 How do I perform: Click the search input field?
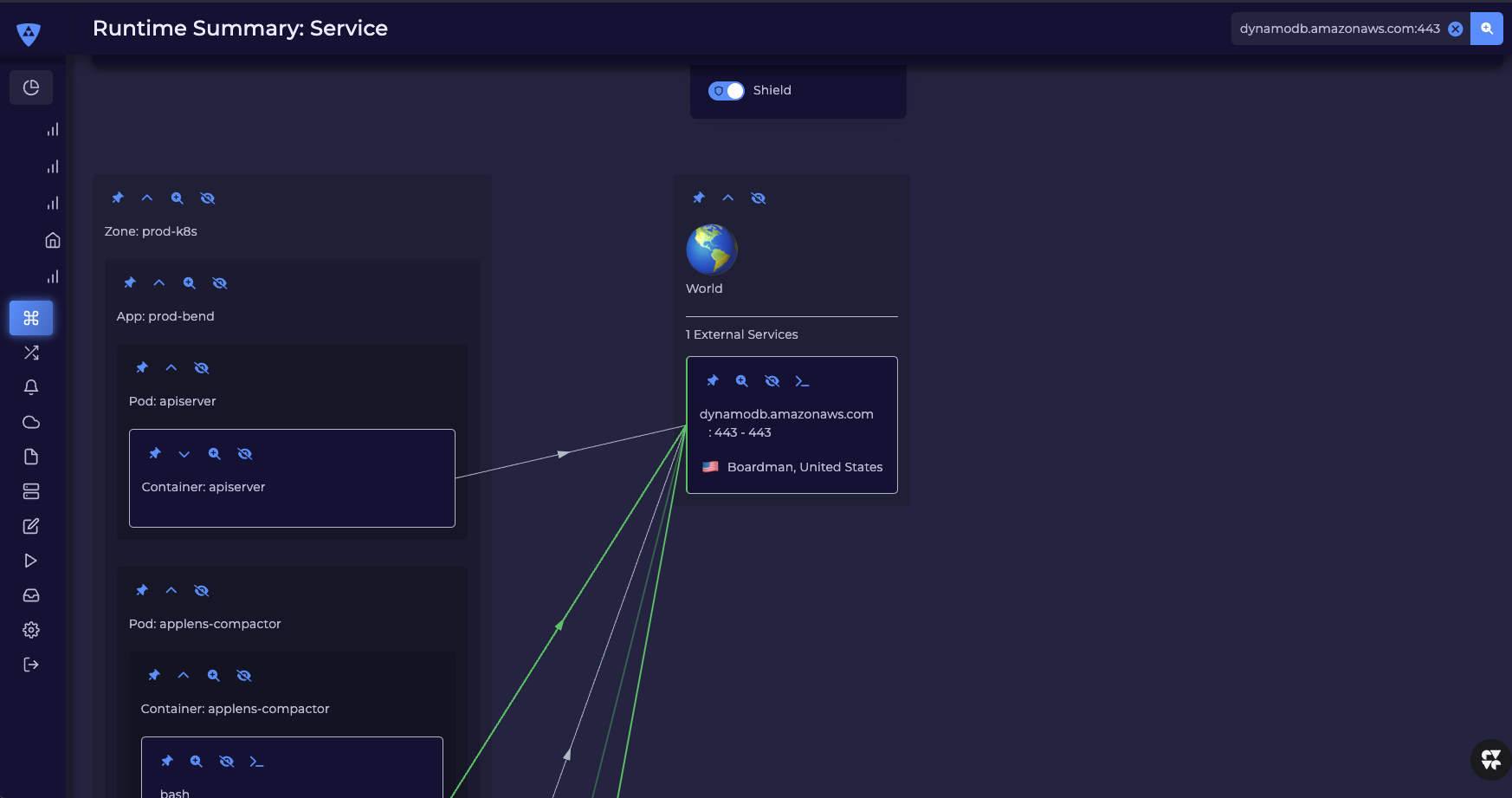pos(1339,29)
